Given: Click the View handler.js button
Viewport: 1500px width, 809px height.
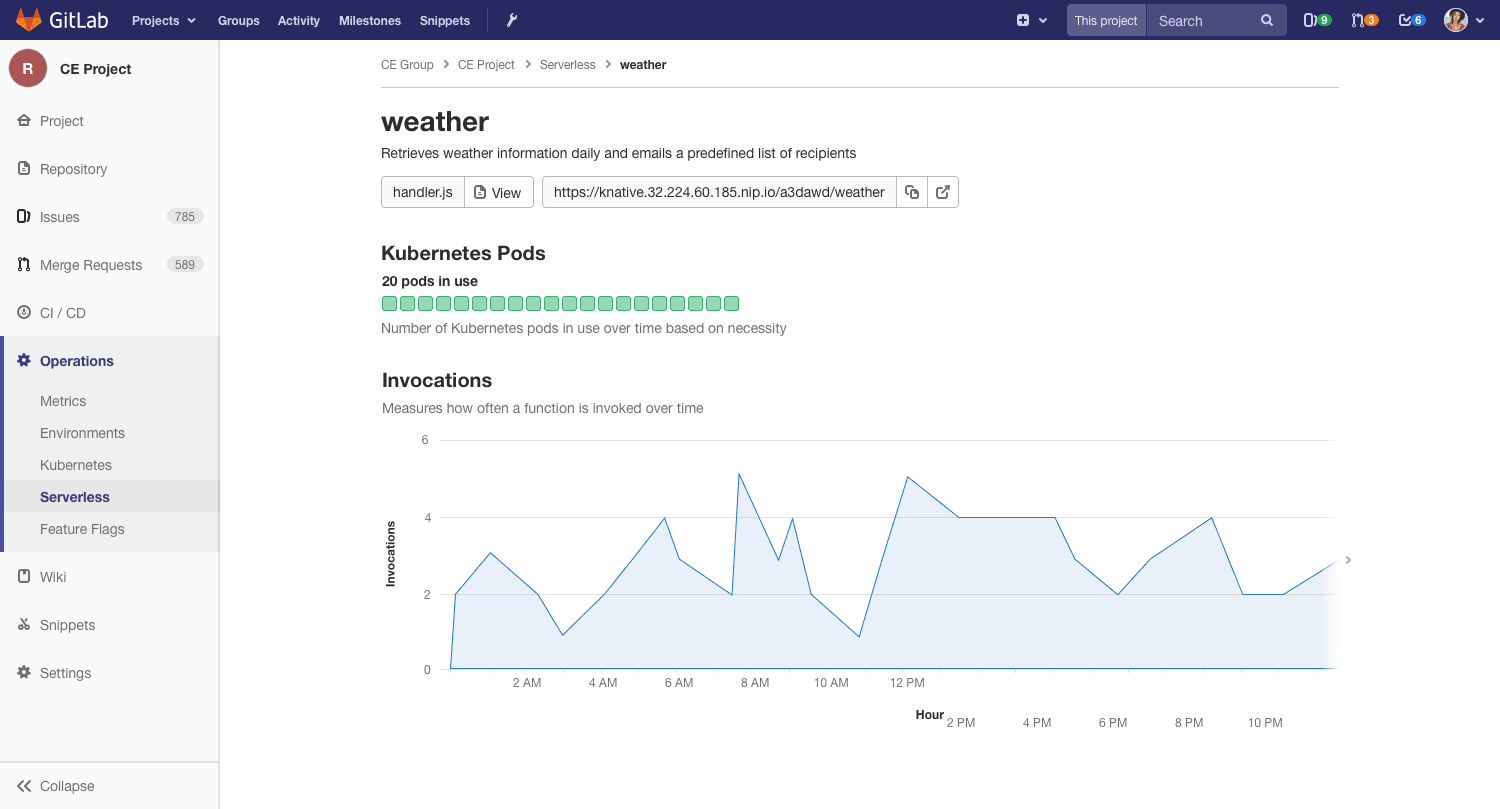Looking at the screenshot, I should pos(499,192).
